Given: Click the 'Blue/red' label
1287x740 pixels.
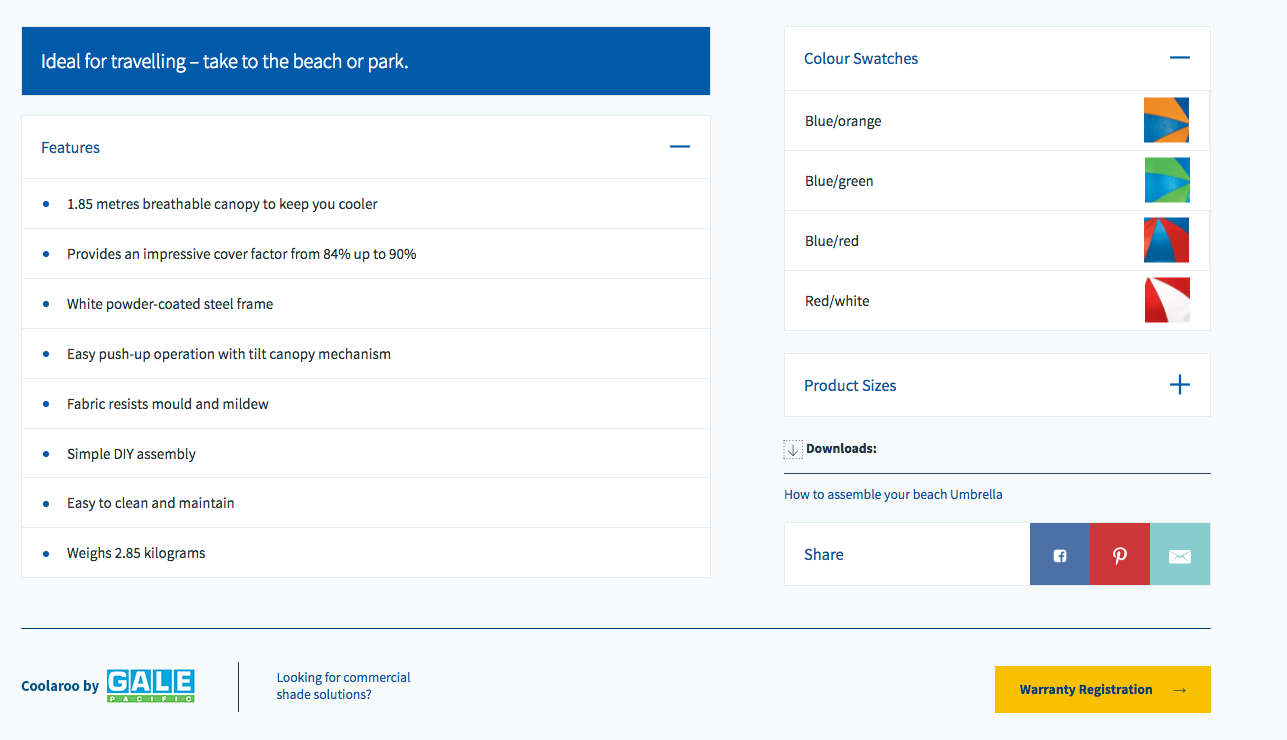Looking at the screenshot, I should tap(832, 241).
